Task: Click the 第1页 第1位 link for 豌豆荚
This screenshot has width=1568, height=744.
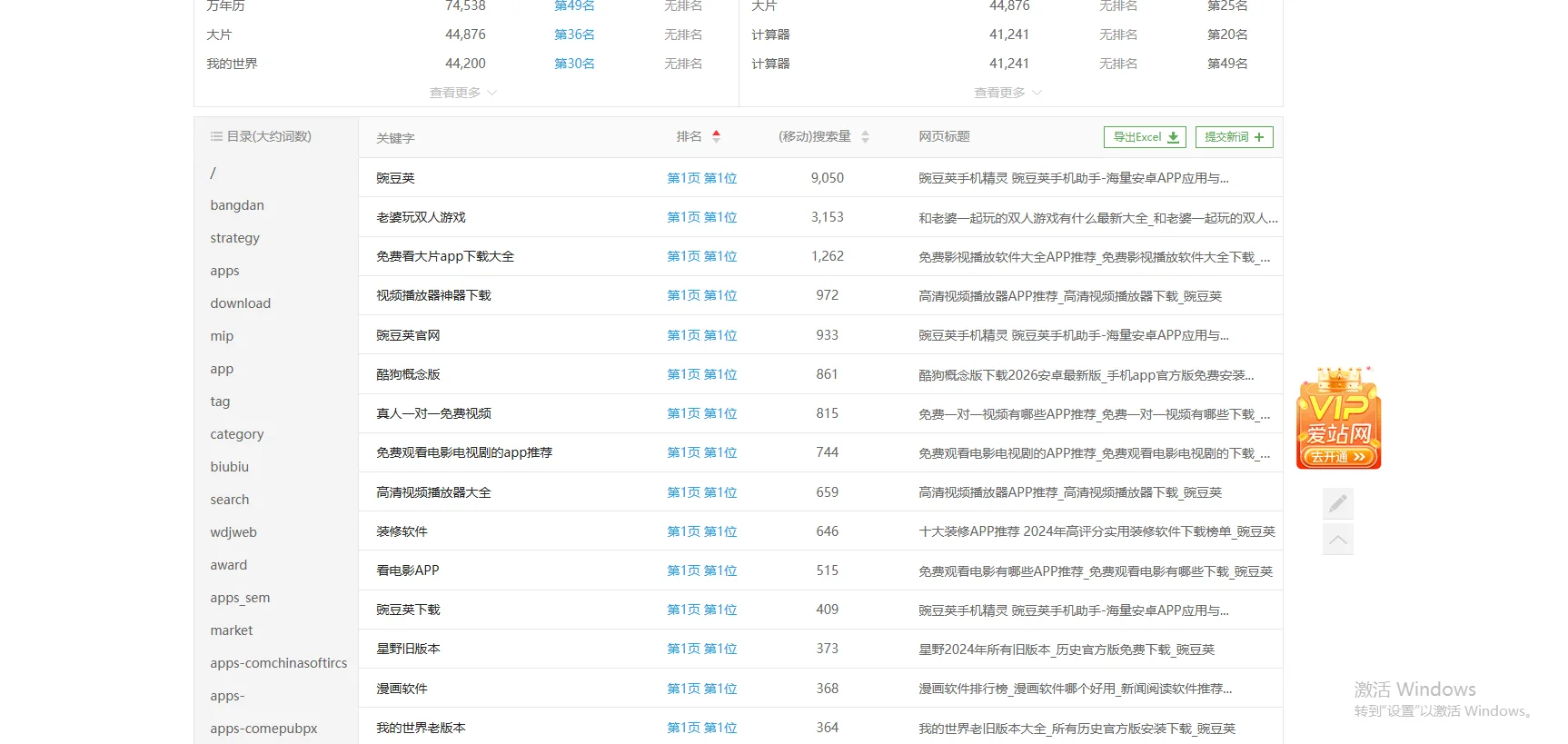Action: 702,178
